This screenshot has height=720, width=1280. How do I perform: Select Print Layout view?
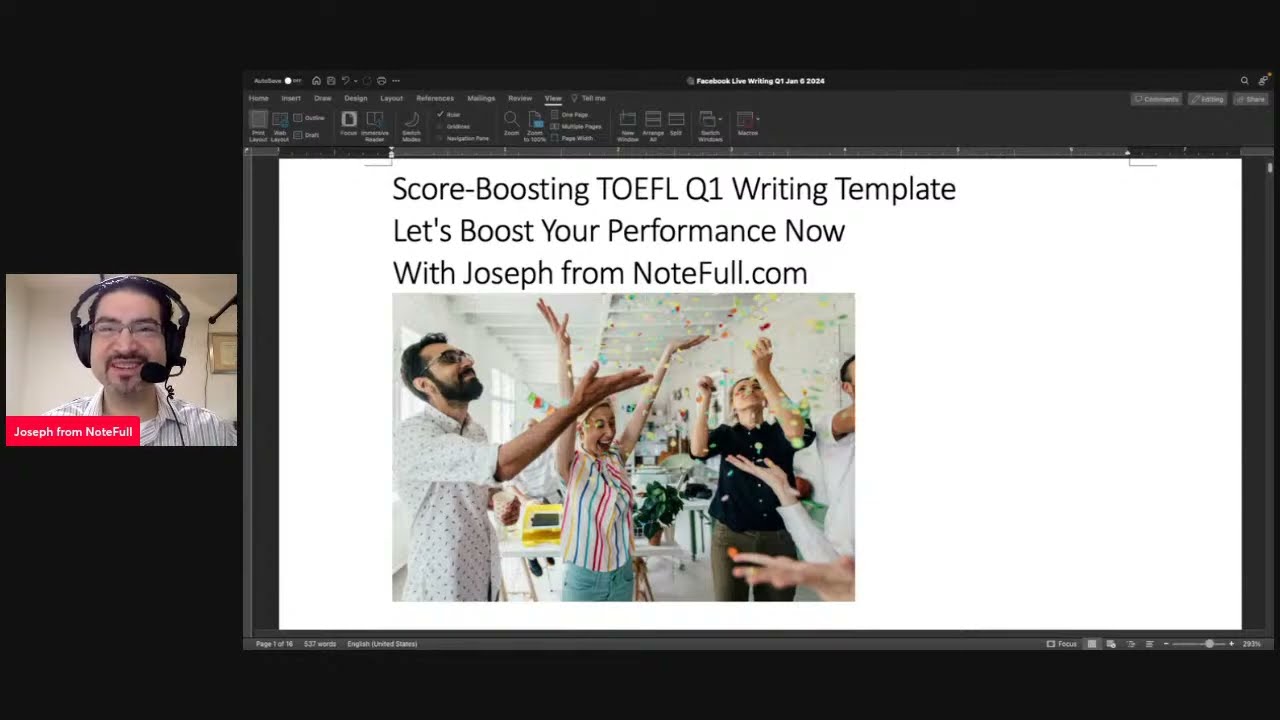[x=258, y=126]
